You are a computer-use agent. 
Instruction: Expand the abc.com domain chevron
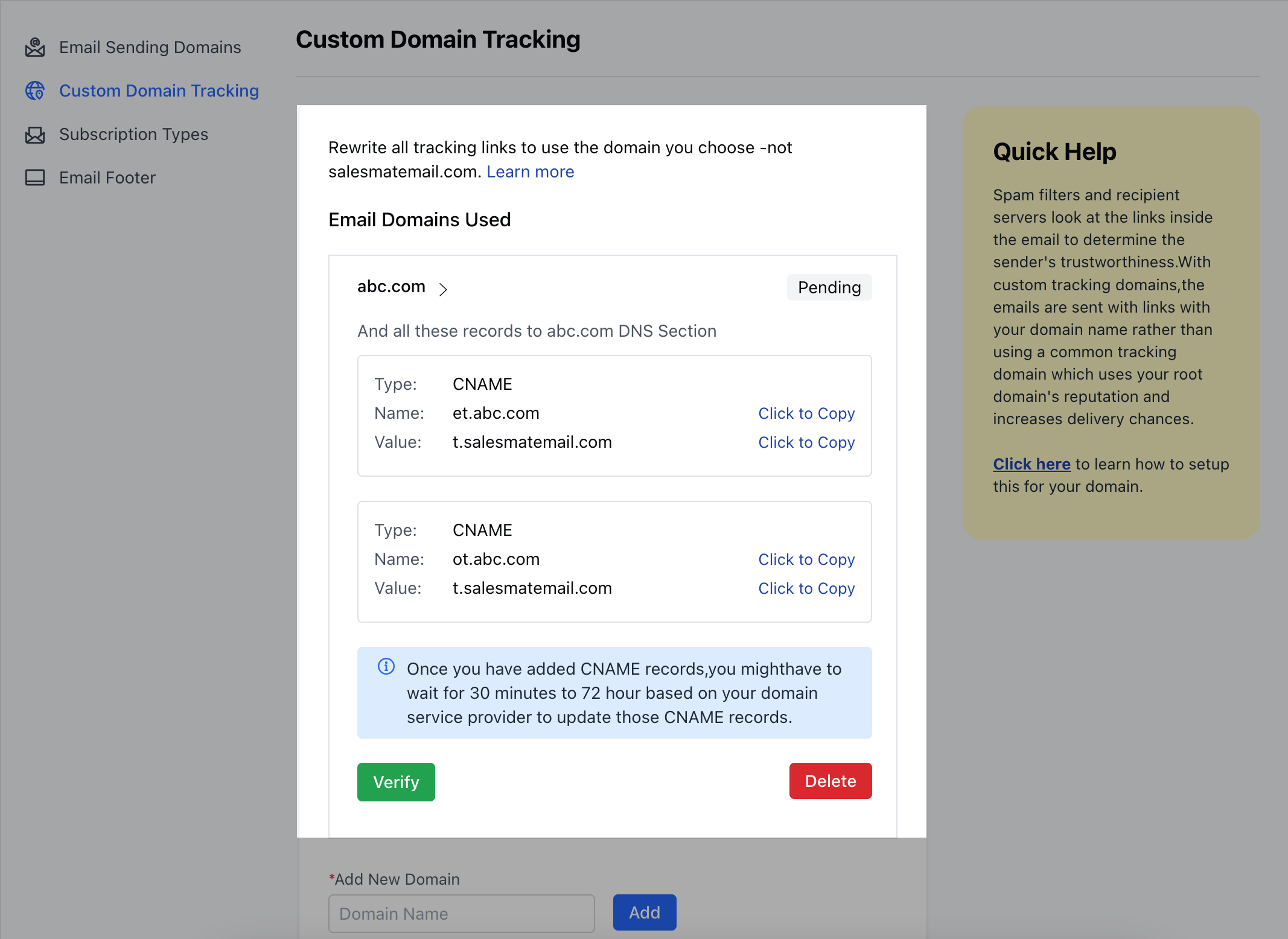coord(443,290)
